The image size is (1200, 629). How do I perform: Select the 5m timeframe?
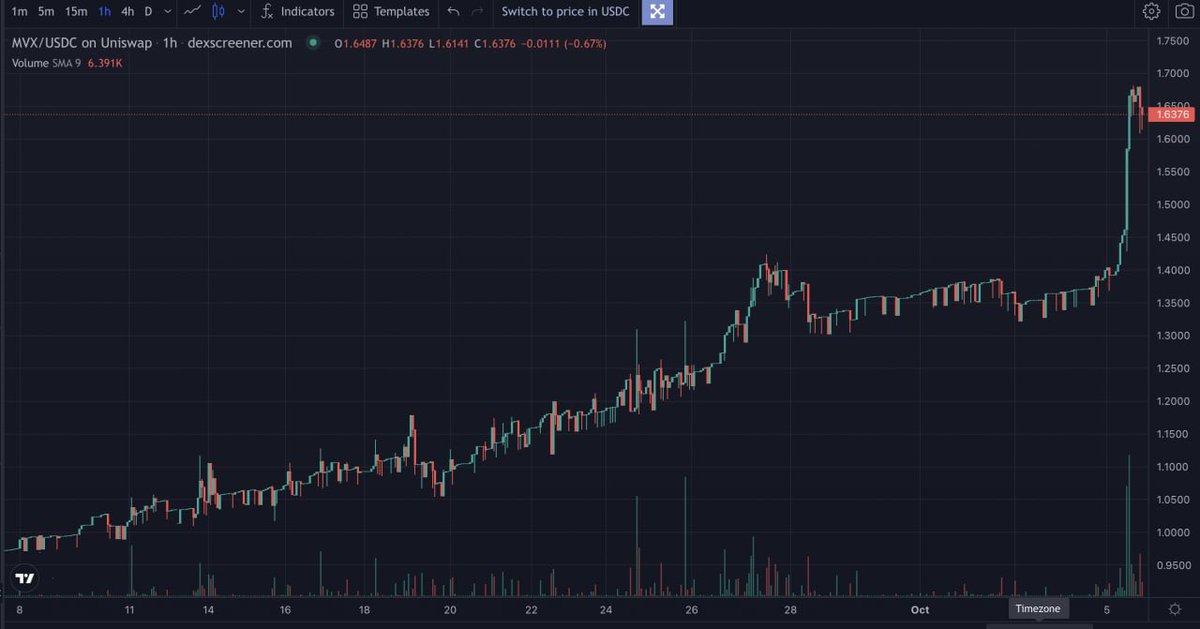tap(46, 12)
